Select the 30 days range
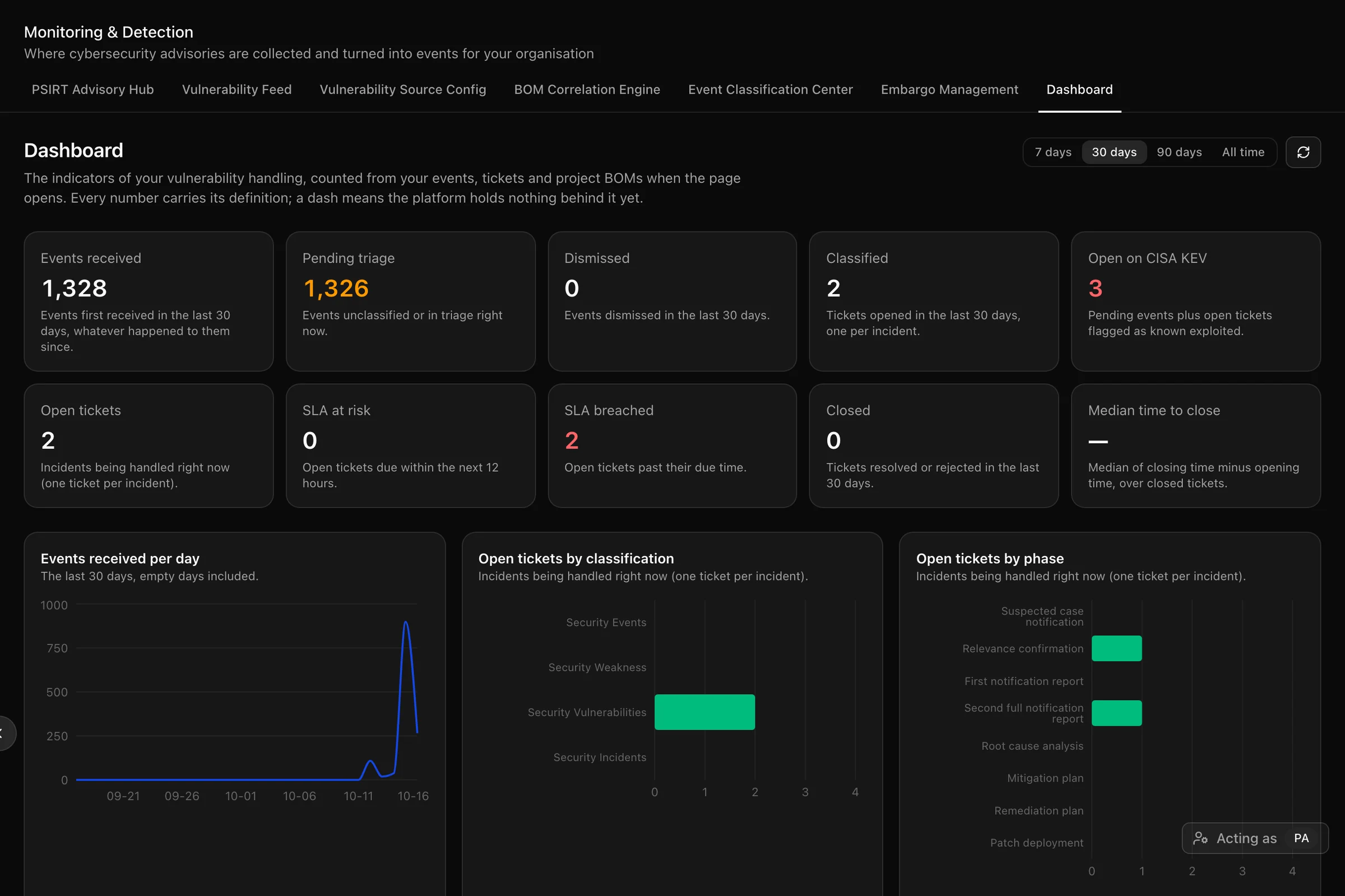Image resolution: width=1345 pixels, height=896 pixels. click(1114, 152)
